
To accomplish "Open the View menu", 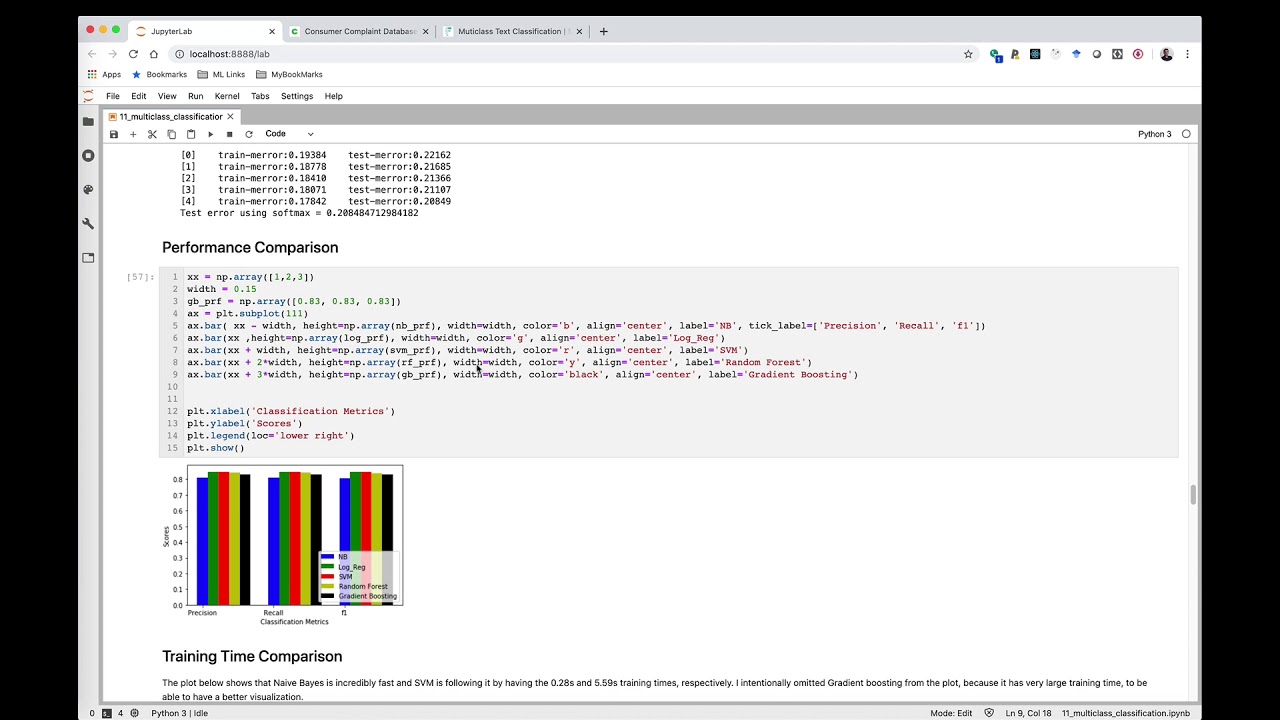I will click(x=167, y=96).
